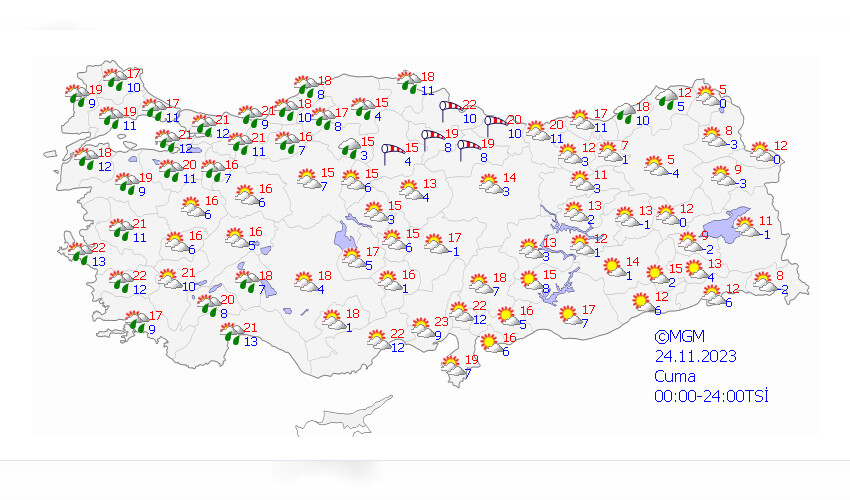Click the rain icon beside 17 / 10

tap(115, 80)
